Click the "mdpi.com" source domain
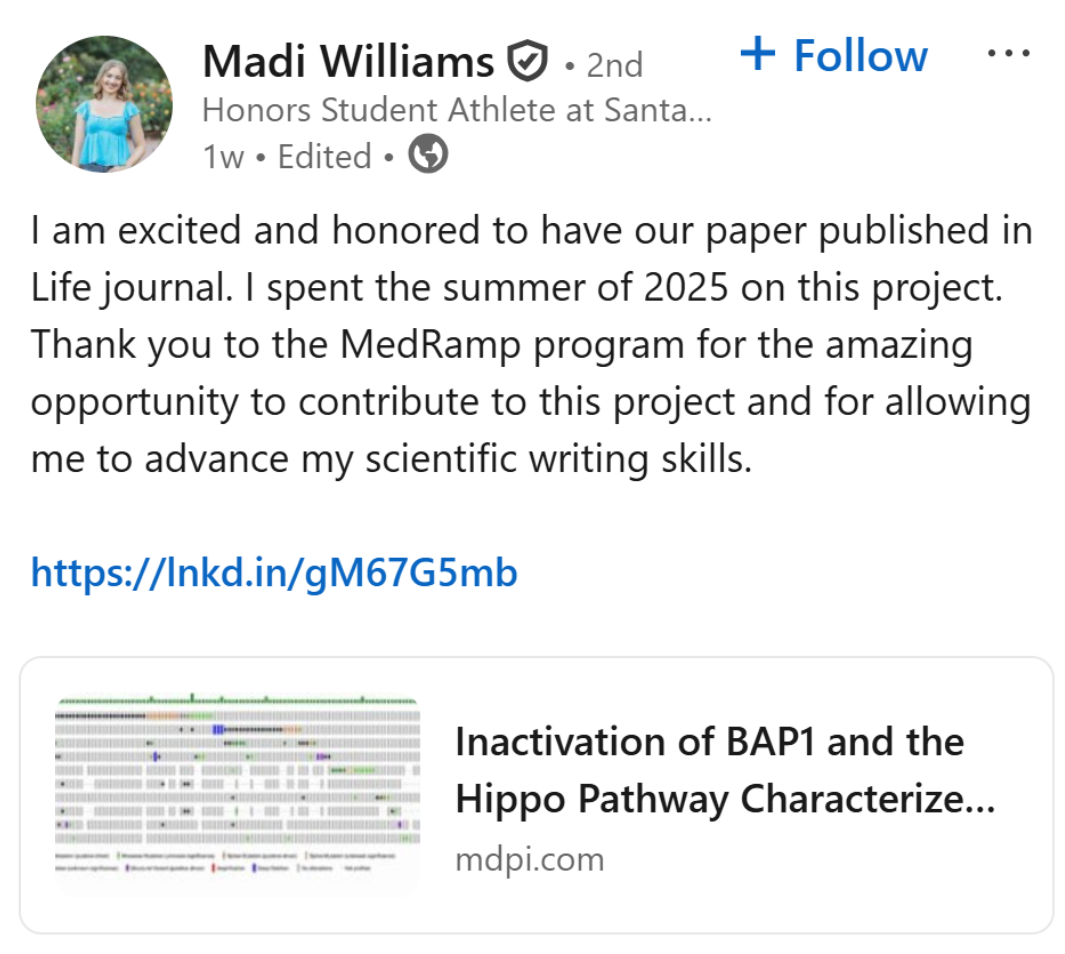The image size is (1065, 954). pyautogui.click(x=529, y=859)
